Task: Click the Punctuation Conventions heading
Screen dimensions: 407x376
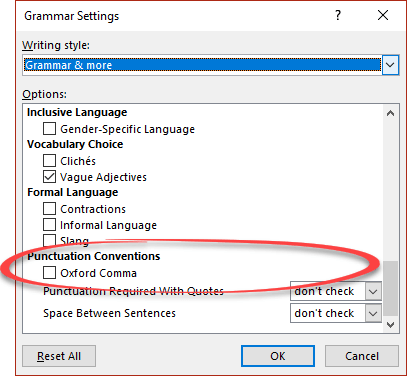Action: point(94,256)
